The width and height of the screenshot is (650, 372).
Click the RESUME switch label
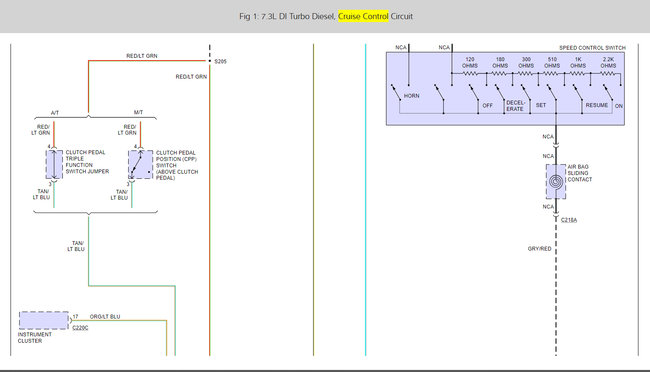(x=597, y=105)
